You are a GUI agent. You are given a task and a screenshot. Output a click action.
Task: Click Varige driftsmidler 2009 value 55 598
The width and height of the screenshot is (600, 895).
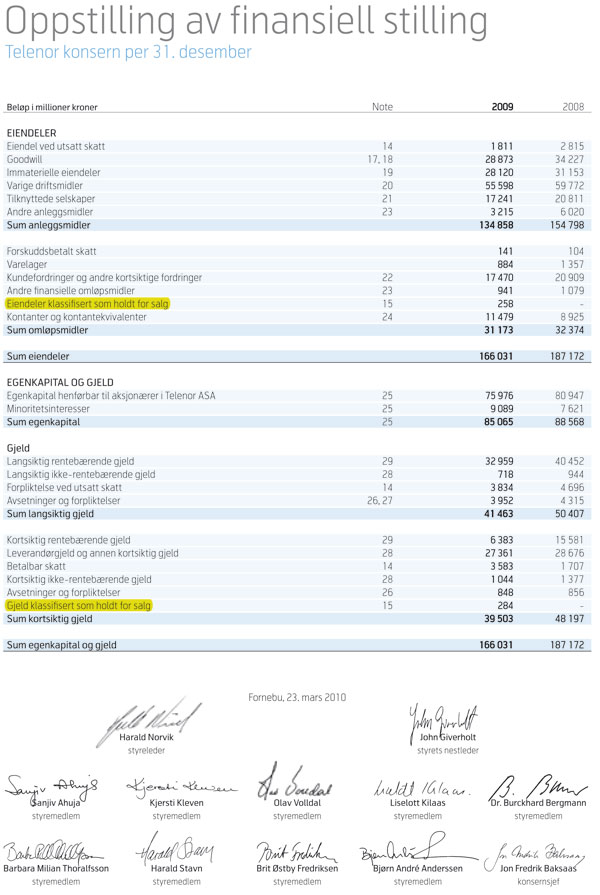tap(499, 186)
